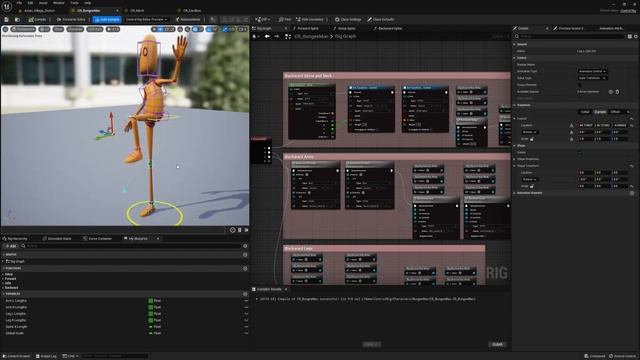Add a new variable with Variables plus icon

pyautogui.click(x=245, y=294)
